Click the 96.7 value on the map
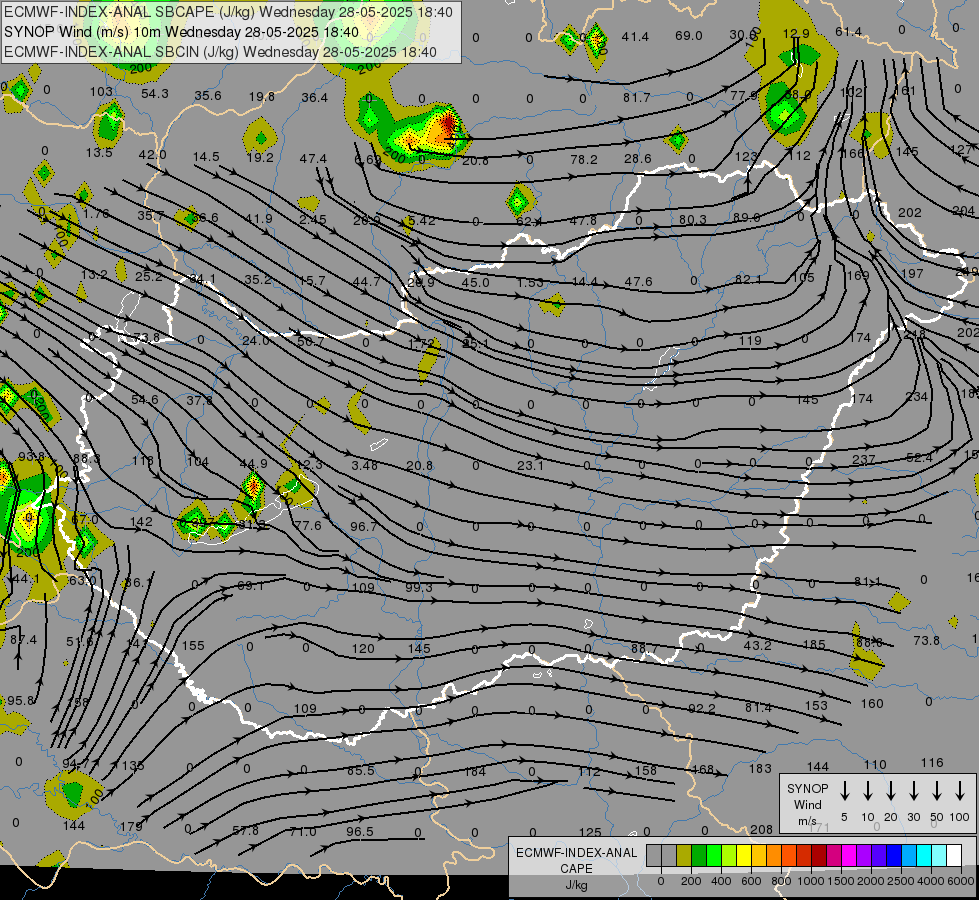 click(x=363, y=527)
